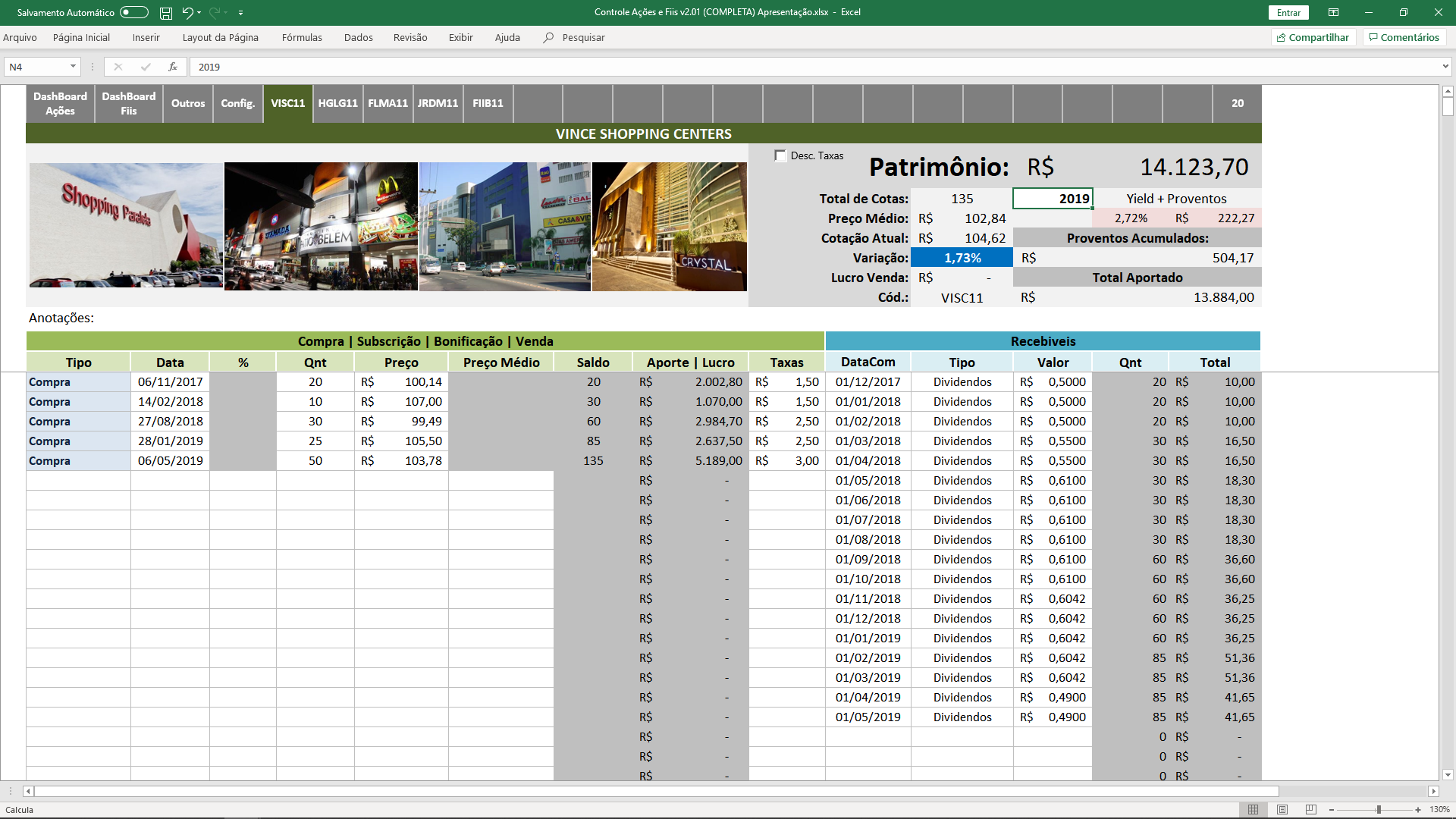Click the zoom in plus icon
The image size is (1456, 819).
tap(1418, 810)
